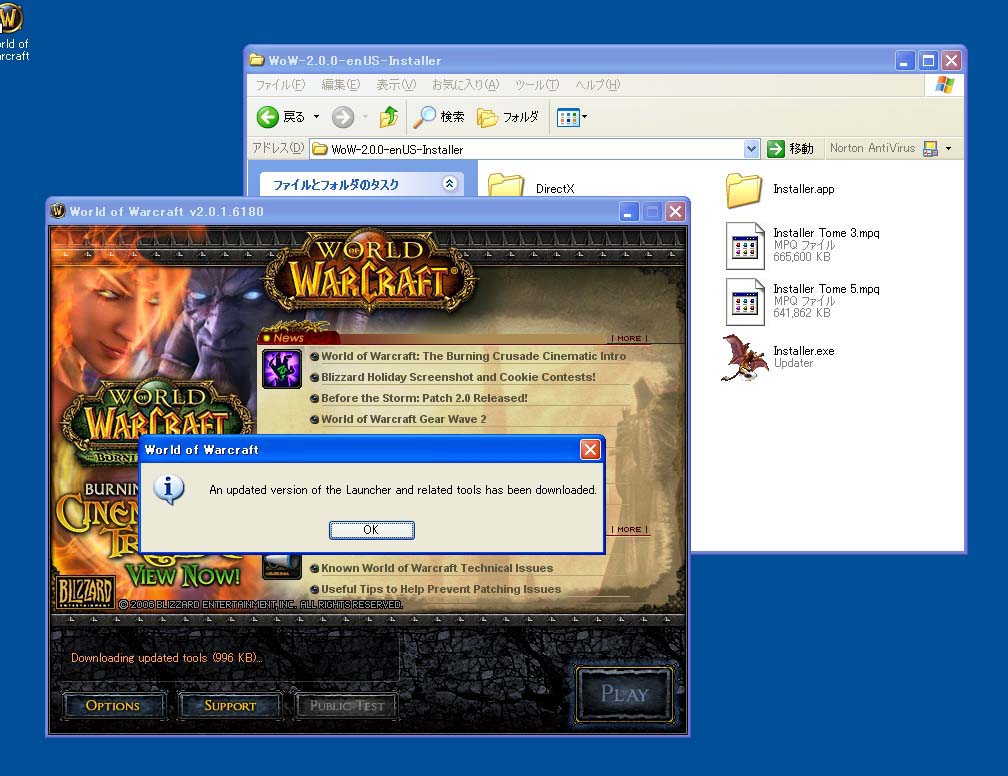Click the Search magnifier toolbar button
The image size is (1008, 776).
438,116
